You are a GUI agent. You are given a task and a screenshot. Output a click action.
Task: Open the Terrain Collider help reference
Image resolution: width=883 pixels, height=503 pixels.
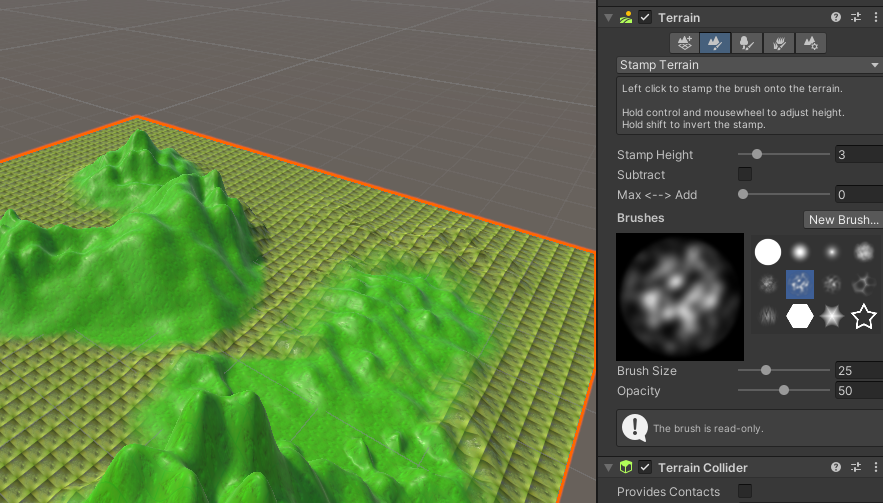pos(836,467)
